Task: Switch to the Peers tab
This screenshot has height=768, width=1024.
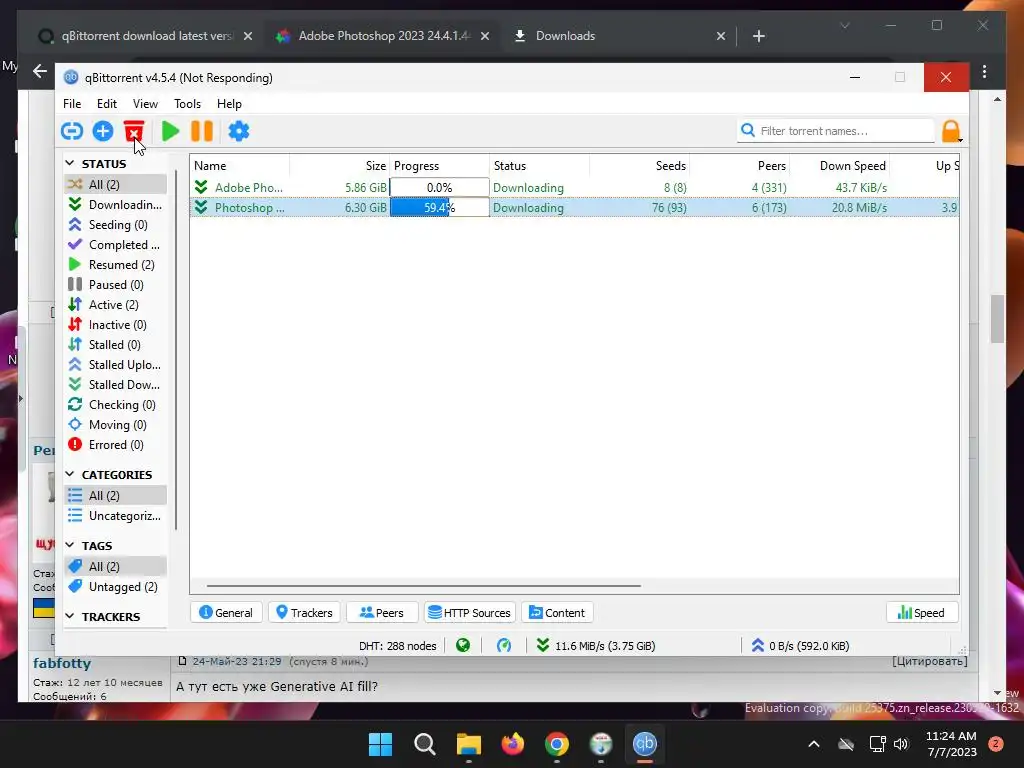Action: 382,613
